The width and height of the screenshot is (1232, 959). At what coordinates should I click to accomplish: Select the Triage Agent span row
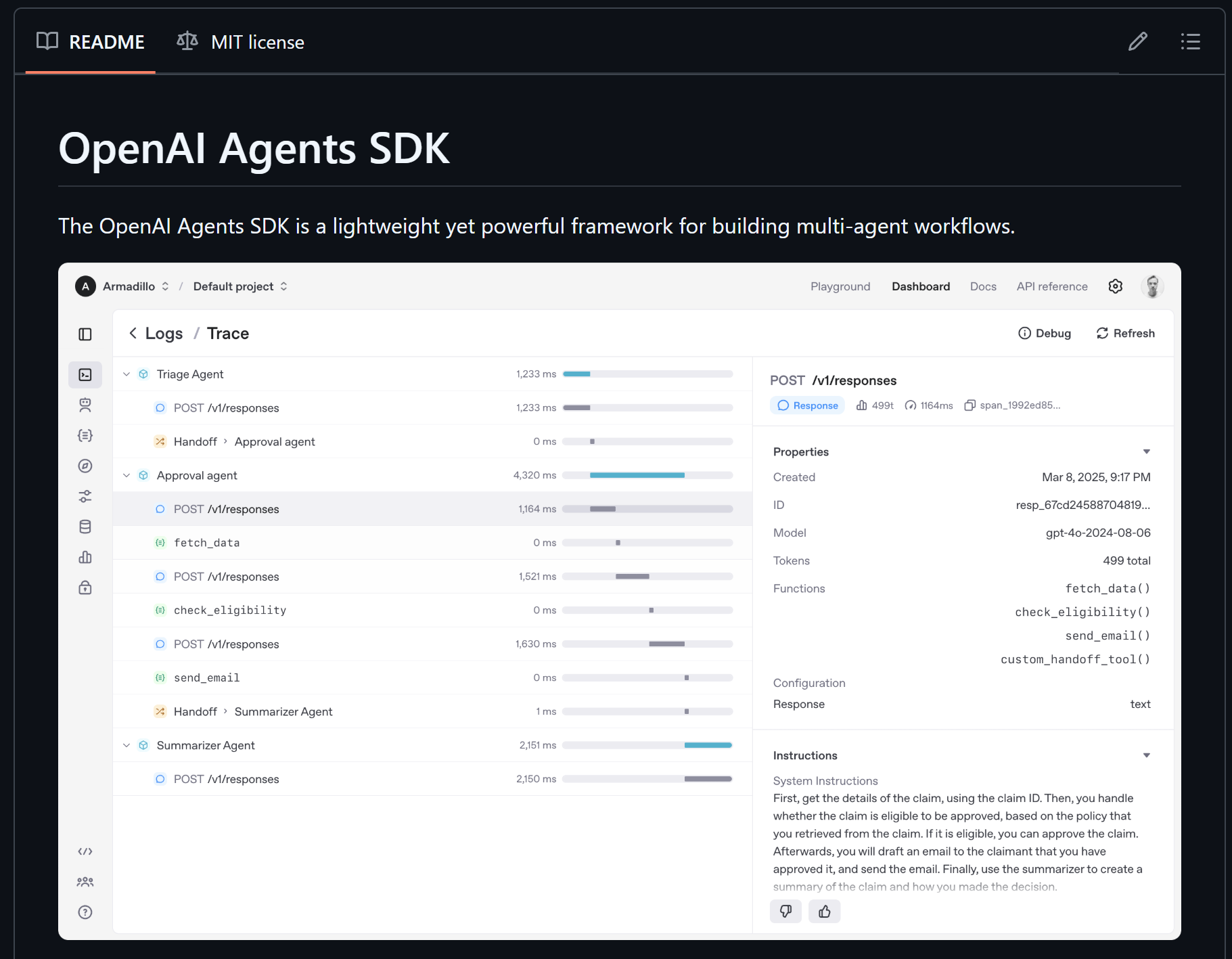point(432,374)
